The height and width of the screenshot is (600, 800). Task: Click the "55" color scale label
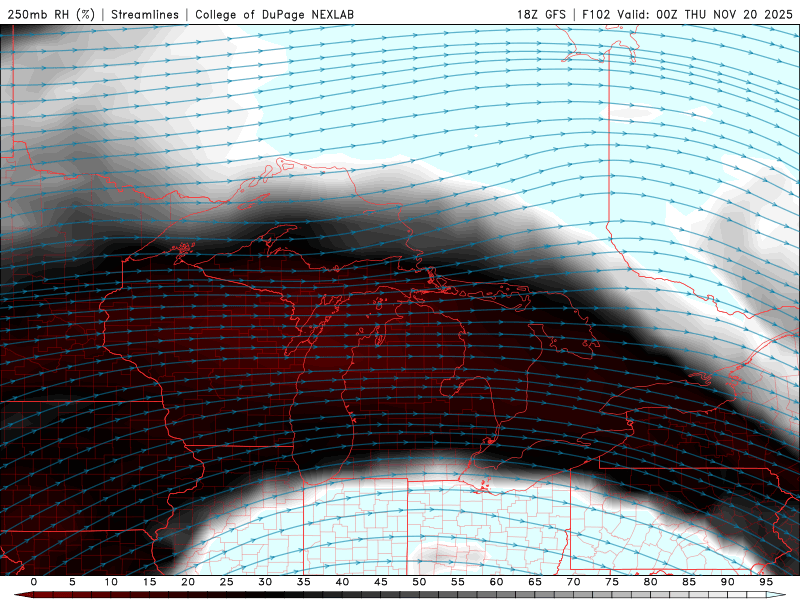pyautogui.click(x=458, y=582)
